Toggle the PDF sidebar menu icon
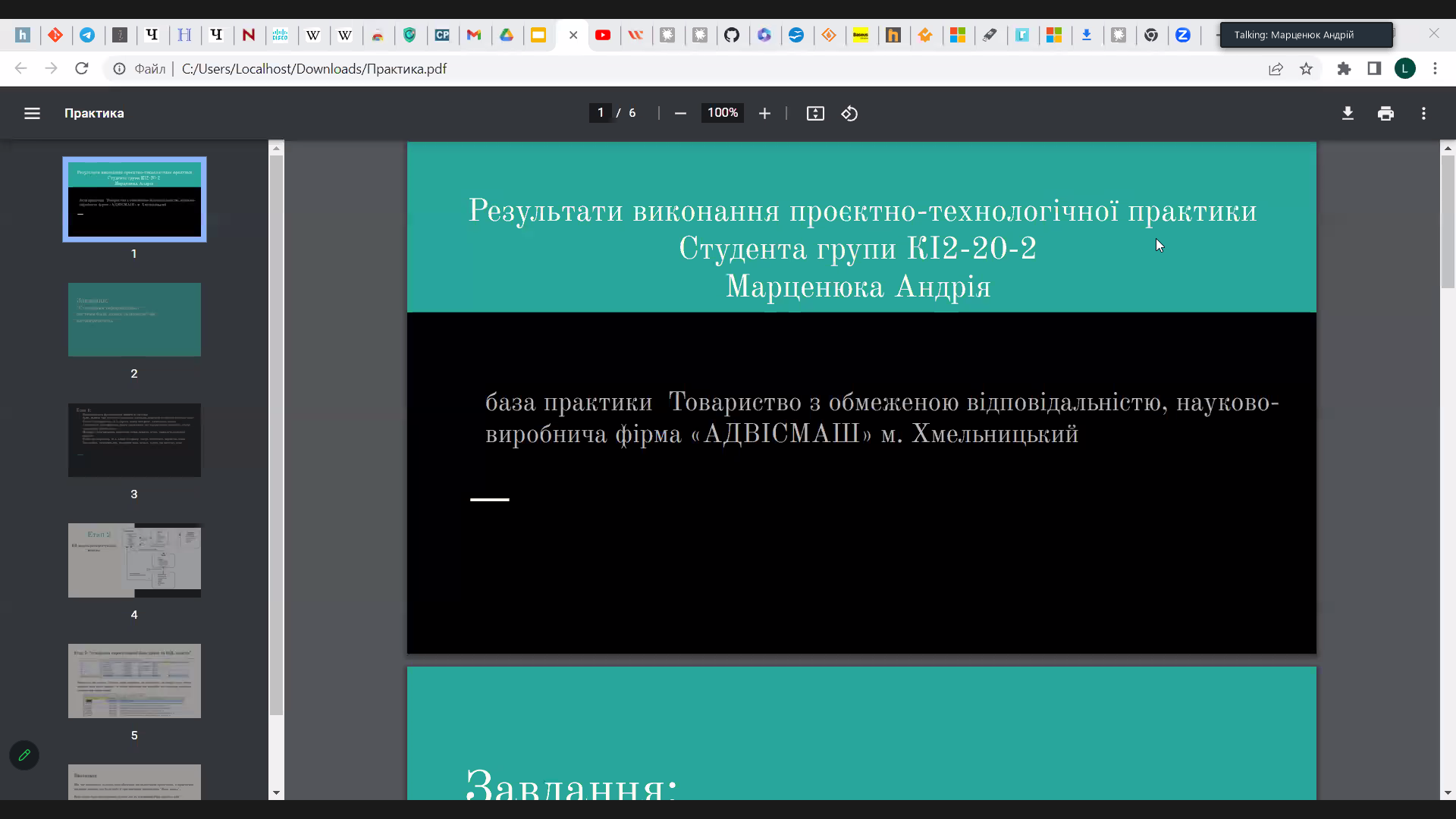 pos(32,113)
